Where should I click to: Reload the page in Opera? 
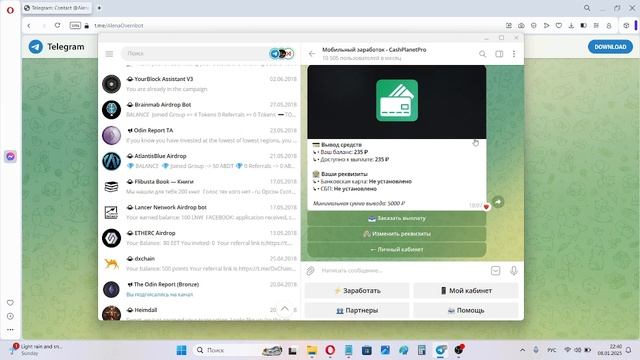coord(58,25)
